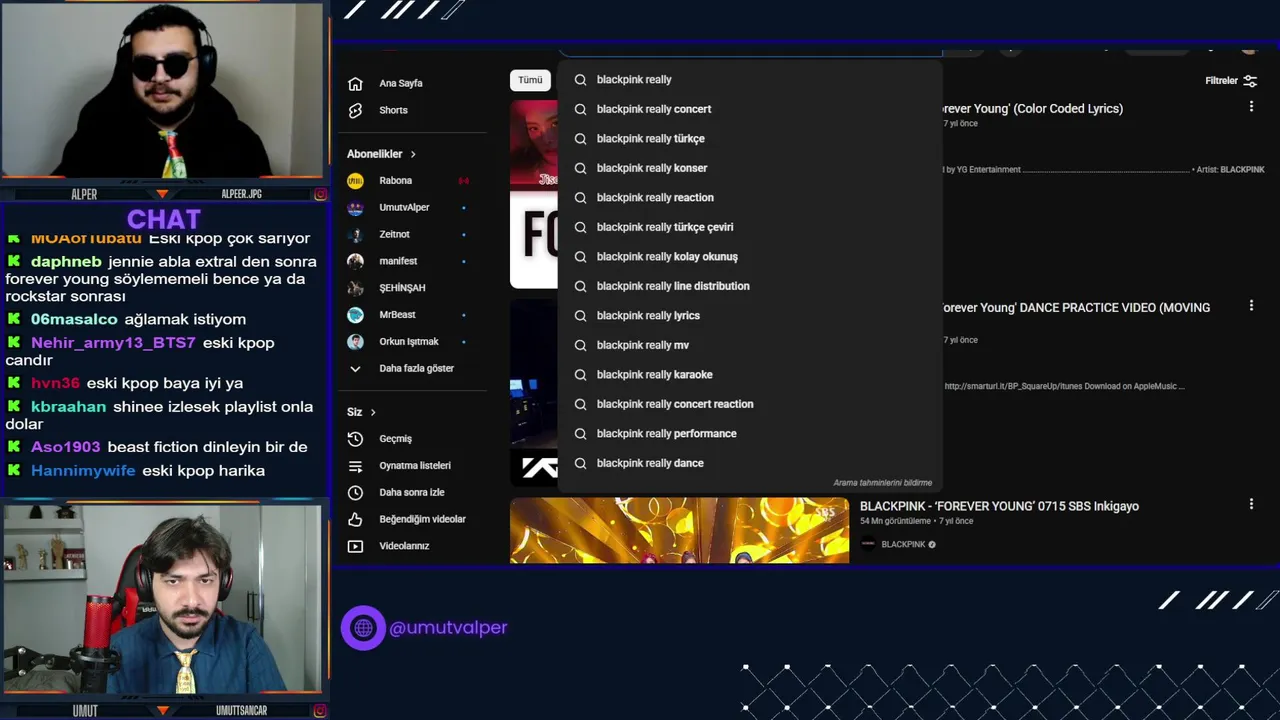The image size is (1280, 720).
Task: Click the smarturl.it BP_SquareUp description link
Action: pyautogui.click(x=1064, y=386)
